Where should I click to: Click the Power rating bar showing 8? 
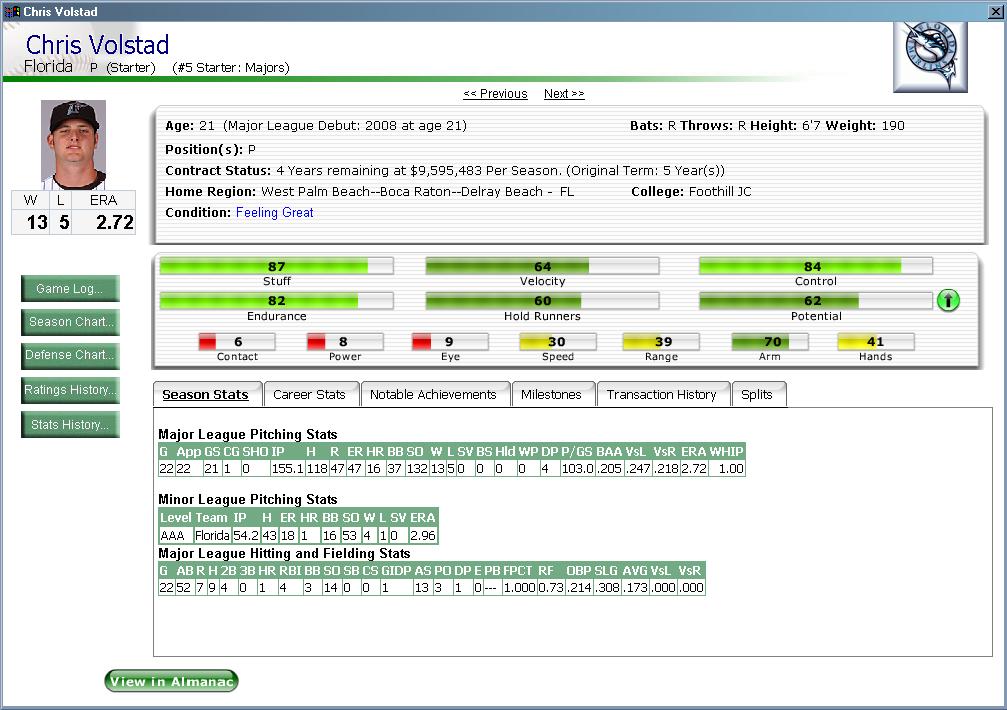tap(345, 342)
